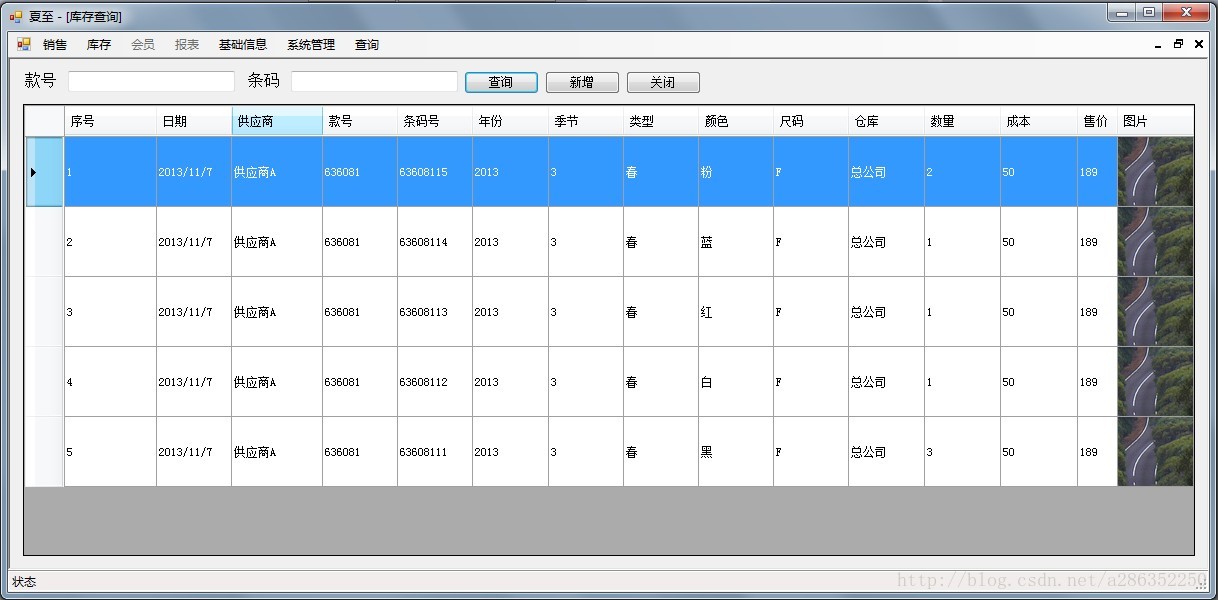Select 供应商A cell in row 3

point(277,312)
